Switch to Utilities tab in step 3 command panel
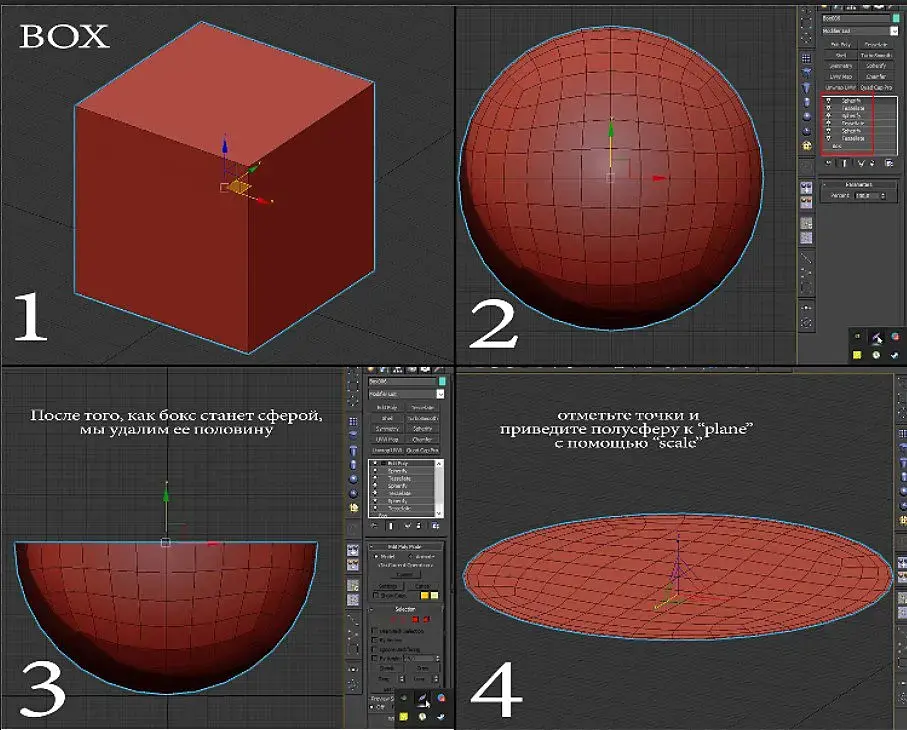 pyautogui.click(x=438, y=370)
